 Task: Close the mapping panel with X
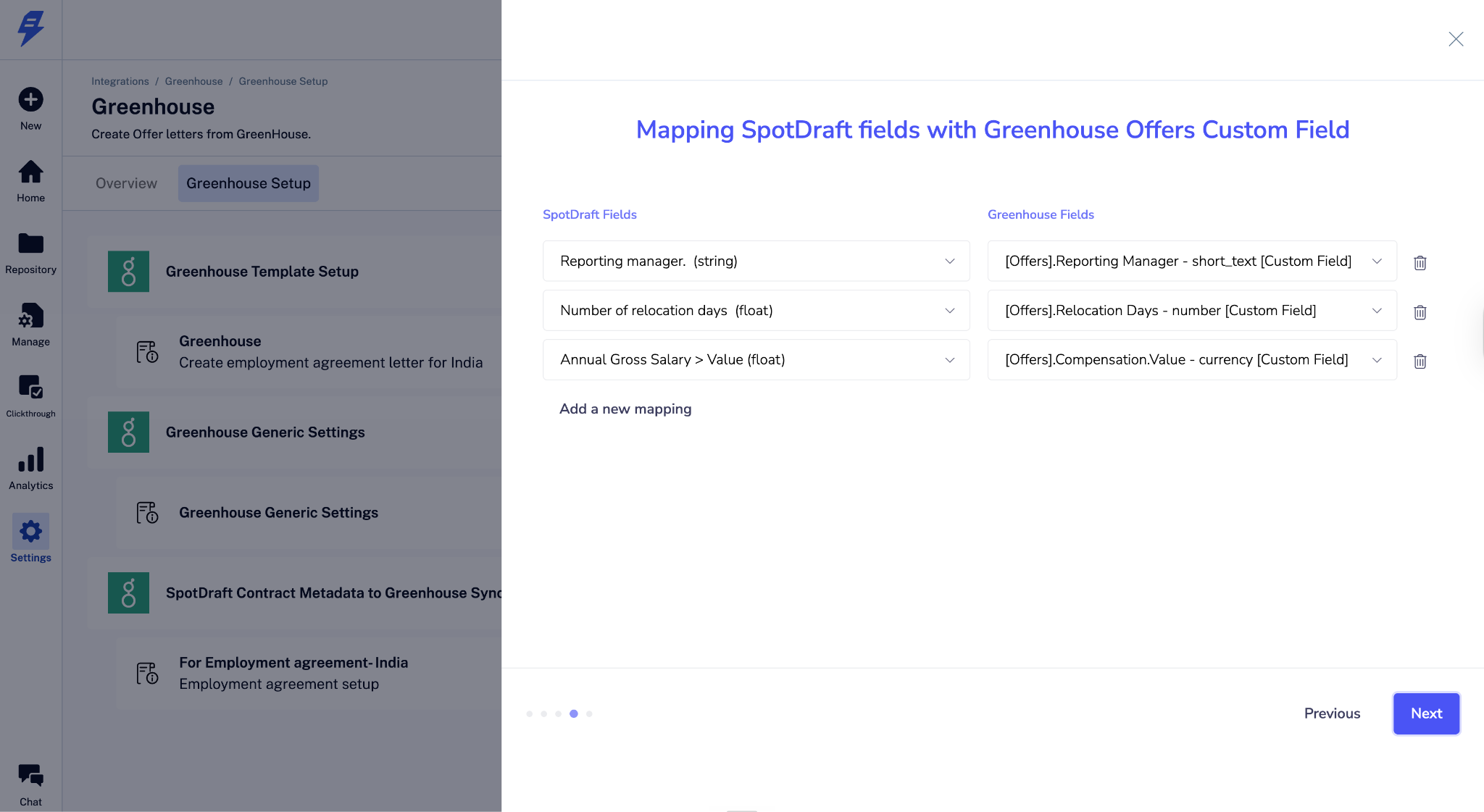tap(1456, 39)
